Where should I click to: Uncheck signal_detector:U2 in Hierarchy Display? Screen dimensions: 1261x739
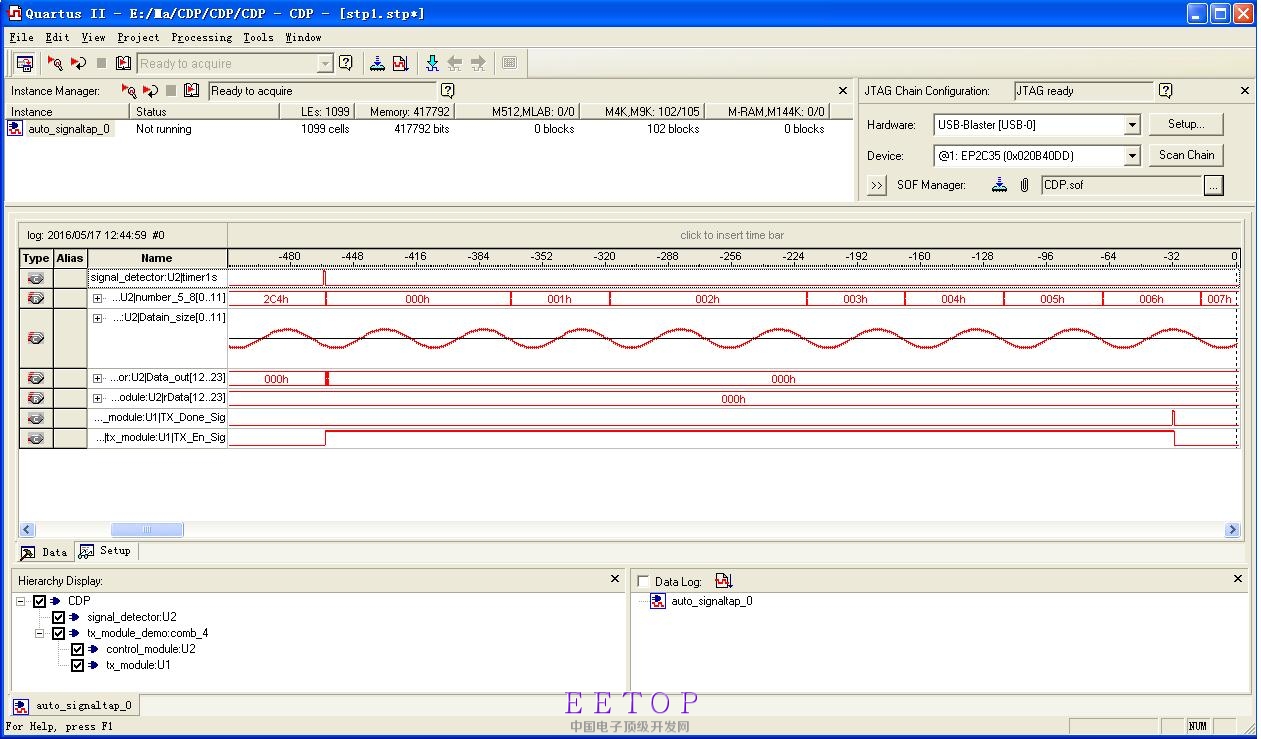click(59, 617)
